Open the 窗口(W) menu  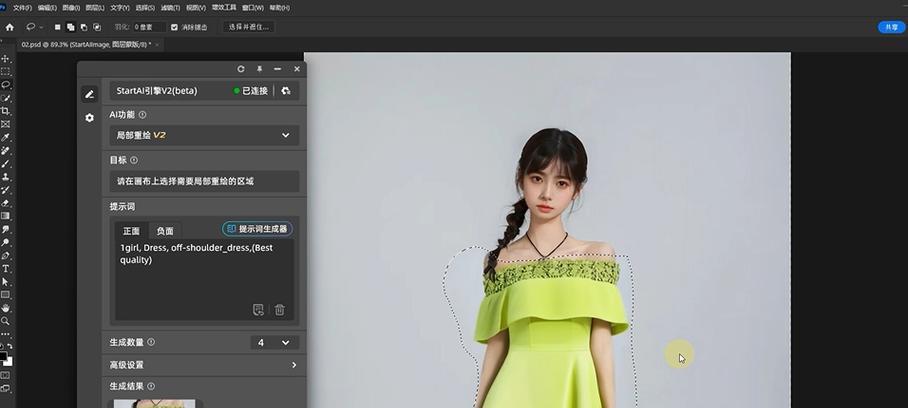coord(252,8)
